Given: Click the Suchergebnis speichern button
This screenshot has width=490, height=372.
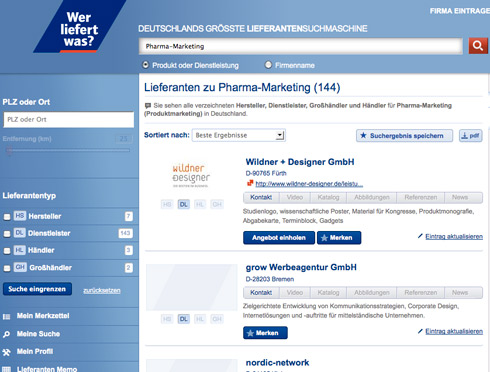Looking at the screenshot, I should tap(404, 136).
